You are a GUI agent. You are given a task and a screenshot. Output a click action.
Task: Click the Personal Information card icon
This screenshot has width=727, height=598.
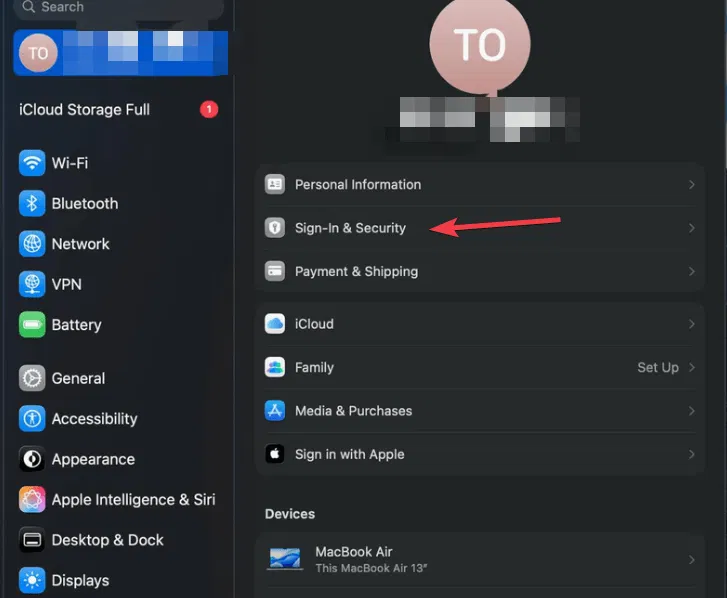pyautogui.click(x=275, y=184)
